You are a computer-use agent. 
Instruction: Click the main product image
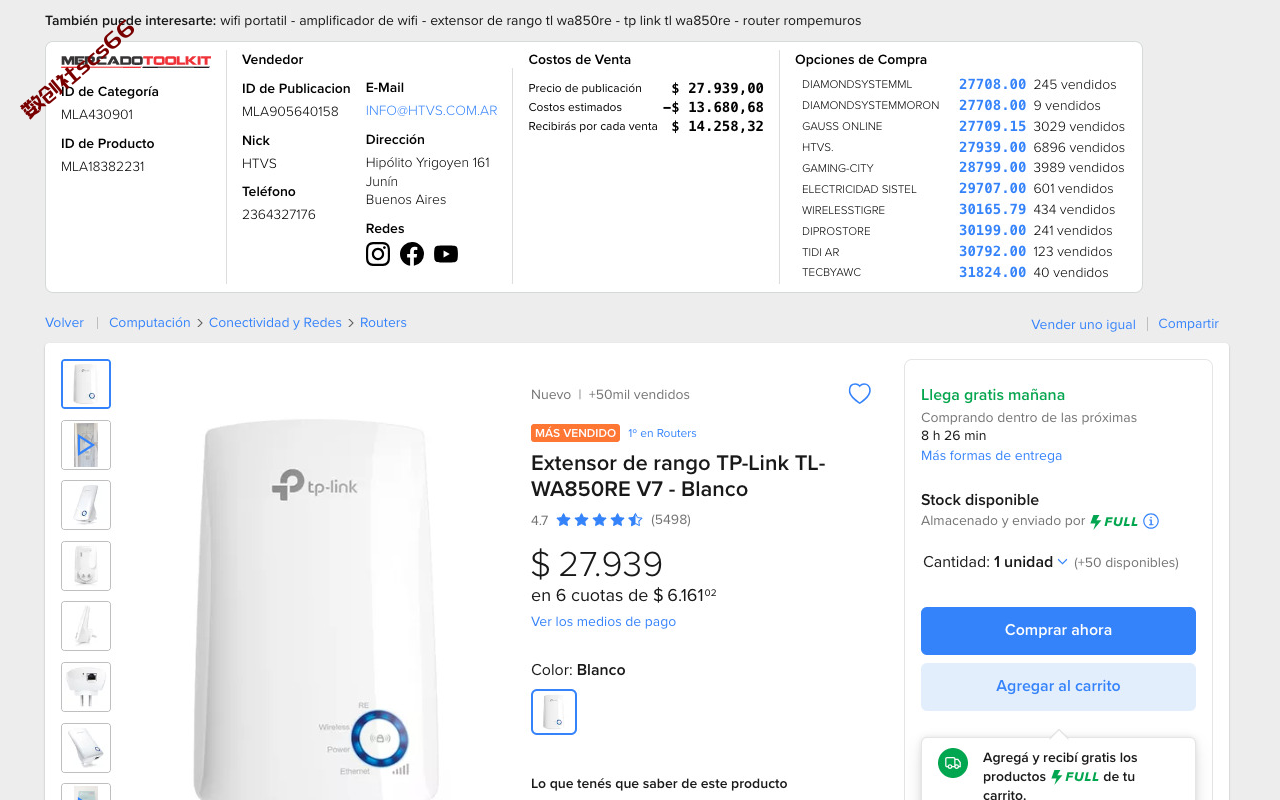pos(315,610)
